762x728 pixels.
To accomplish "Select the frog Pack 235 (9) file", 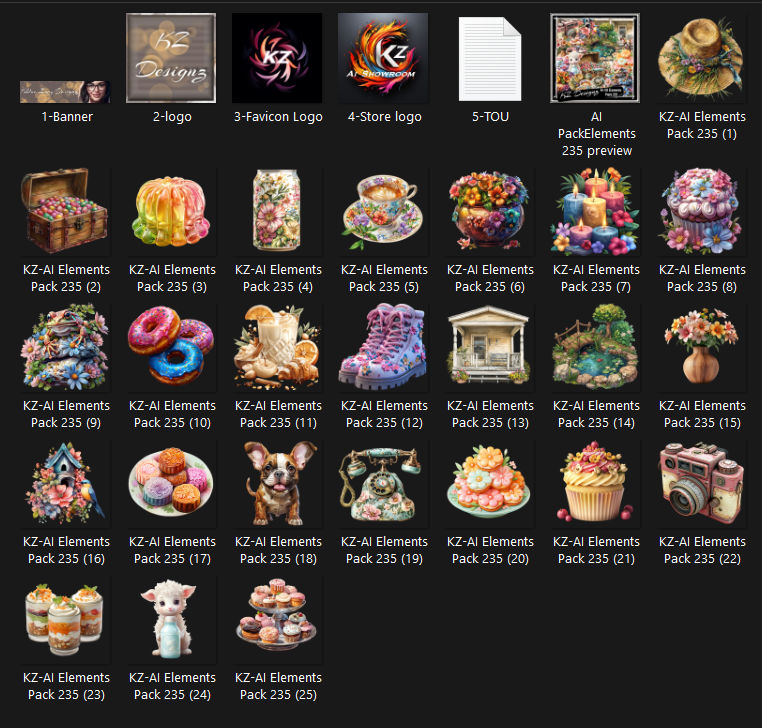I will pos(65,347).
